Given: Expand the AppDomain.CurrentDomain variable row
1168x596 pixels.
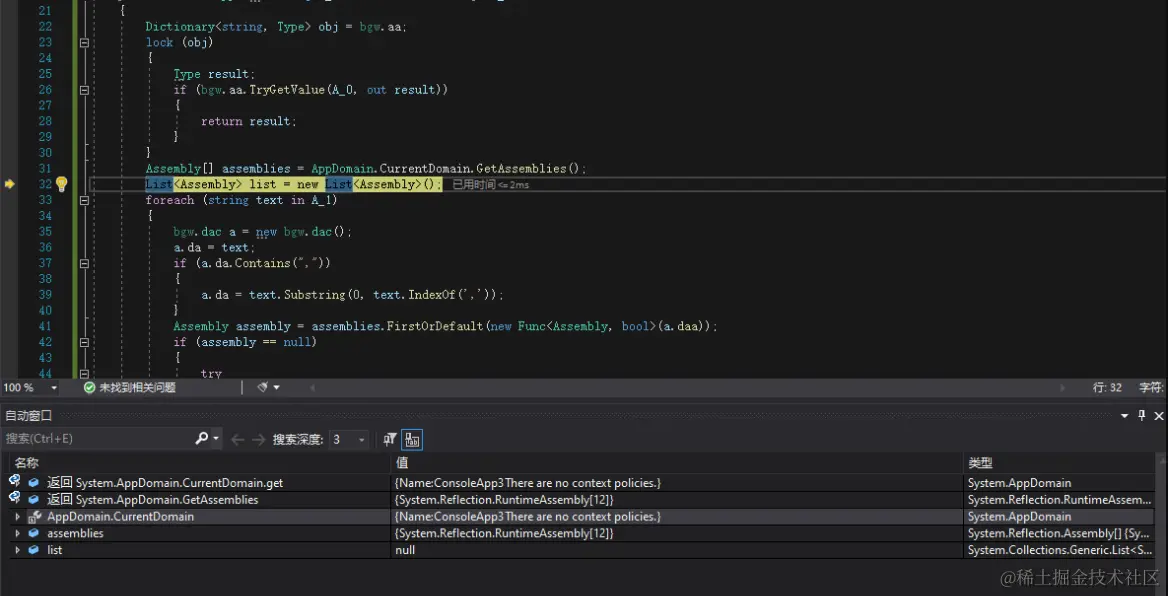Looking at the screenshot, I should coord(17,516).
